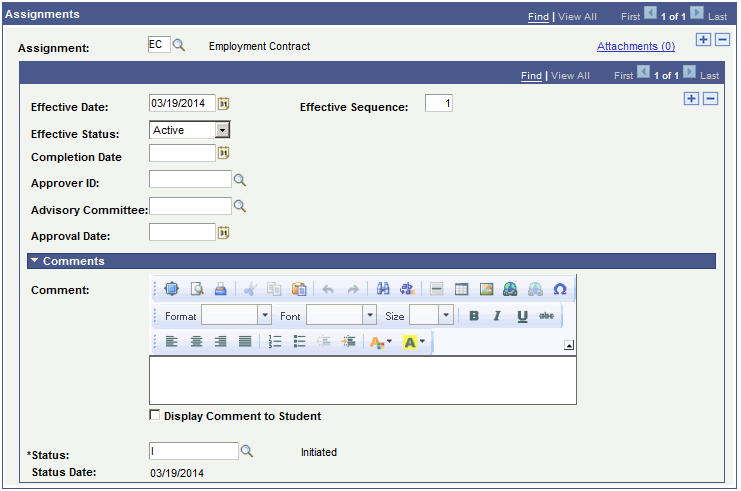This screenshot has width=741, height=491.
Task: Click the Effective Sequence input field
Action: pos(439,103)
